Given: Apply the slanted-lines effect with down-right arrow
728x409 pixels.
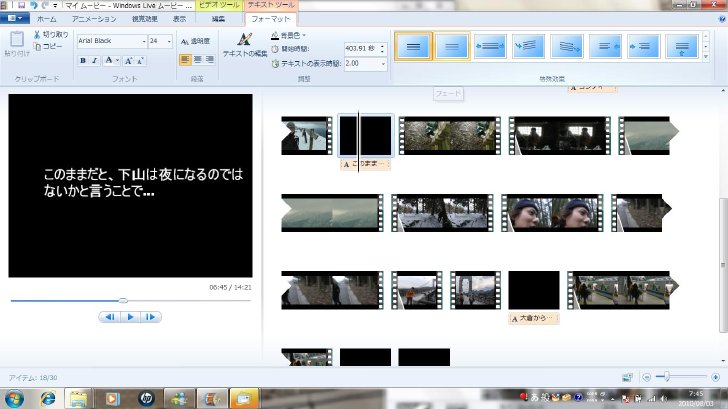Looking at the screenshot, I should 528,46.
